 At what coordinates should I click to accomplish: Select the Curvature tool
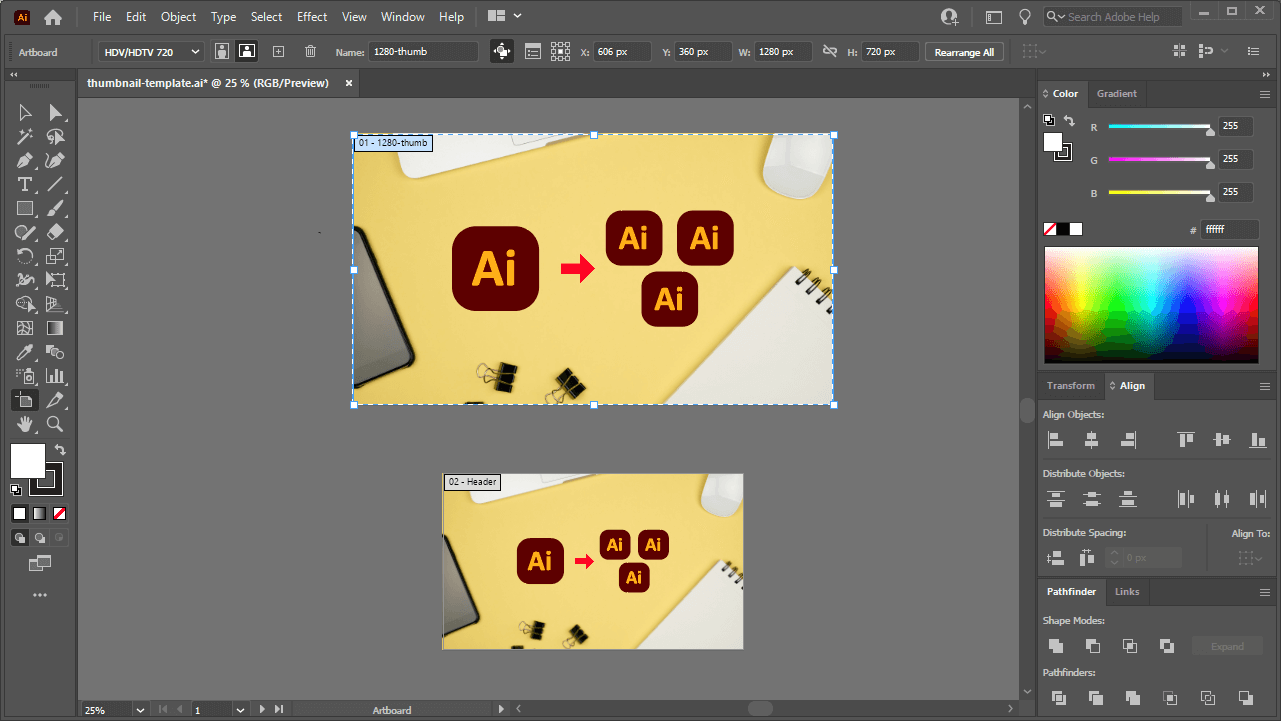(56, 160)
